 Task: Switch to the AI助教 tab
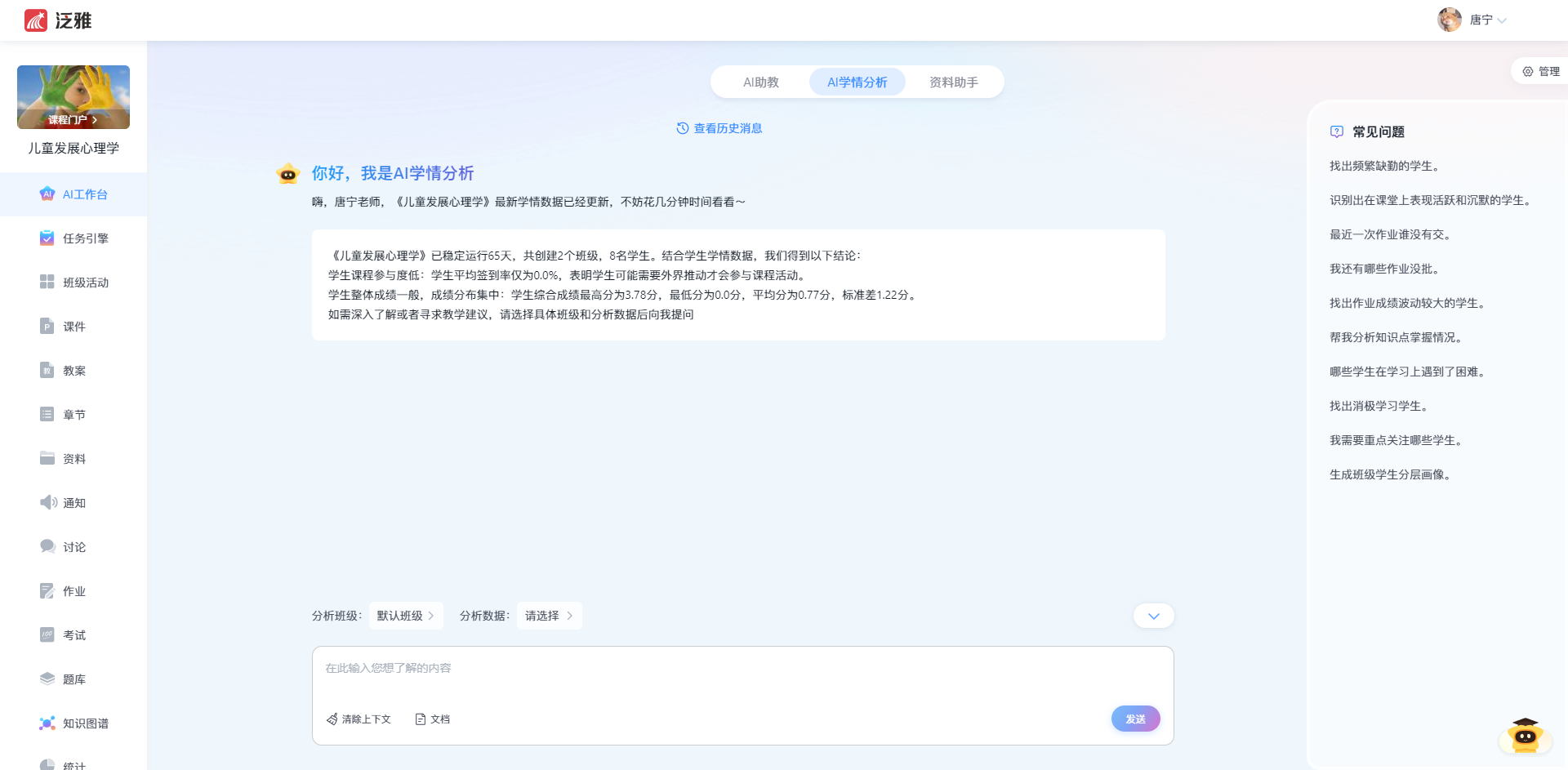(x=760, y=82)
